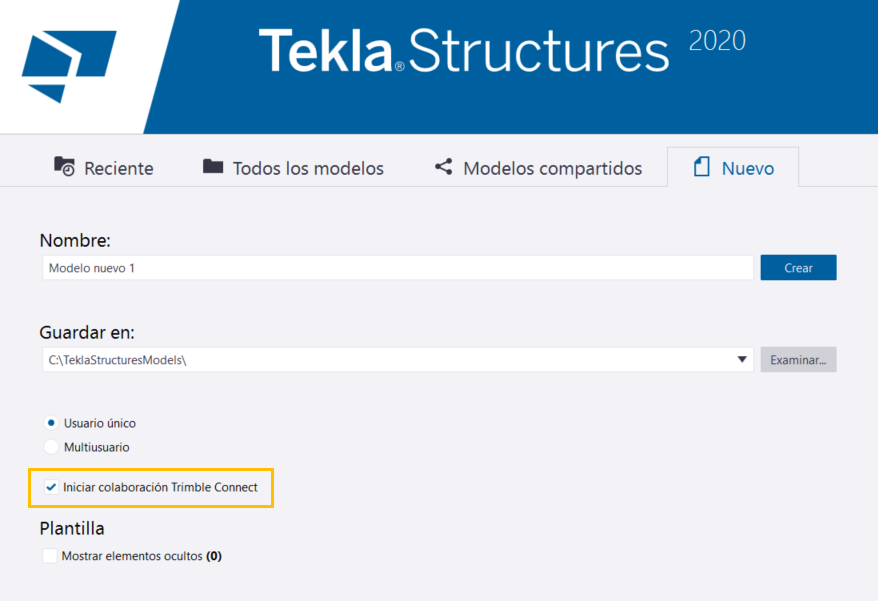
Task: Click the Tekla Structures title text
Action: tap(463, 51)
